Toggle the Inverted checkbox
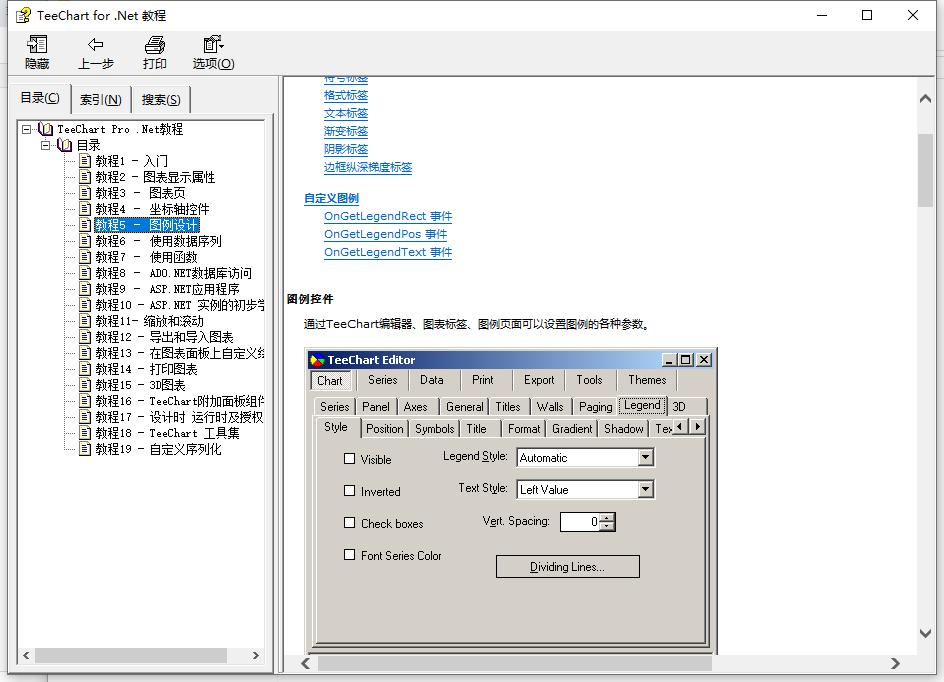The width and height of the screenshot is (944, 682). tap(349, 491)
